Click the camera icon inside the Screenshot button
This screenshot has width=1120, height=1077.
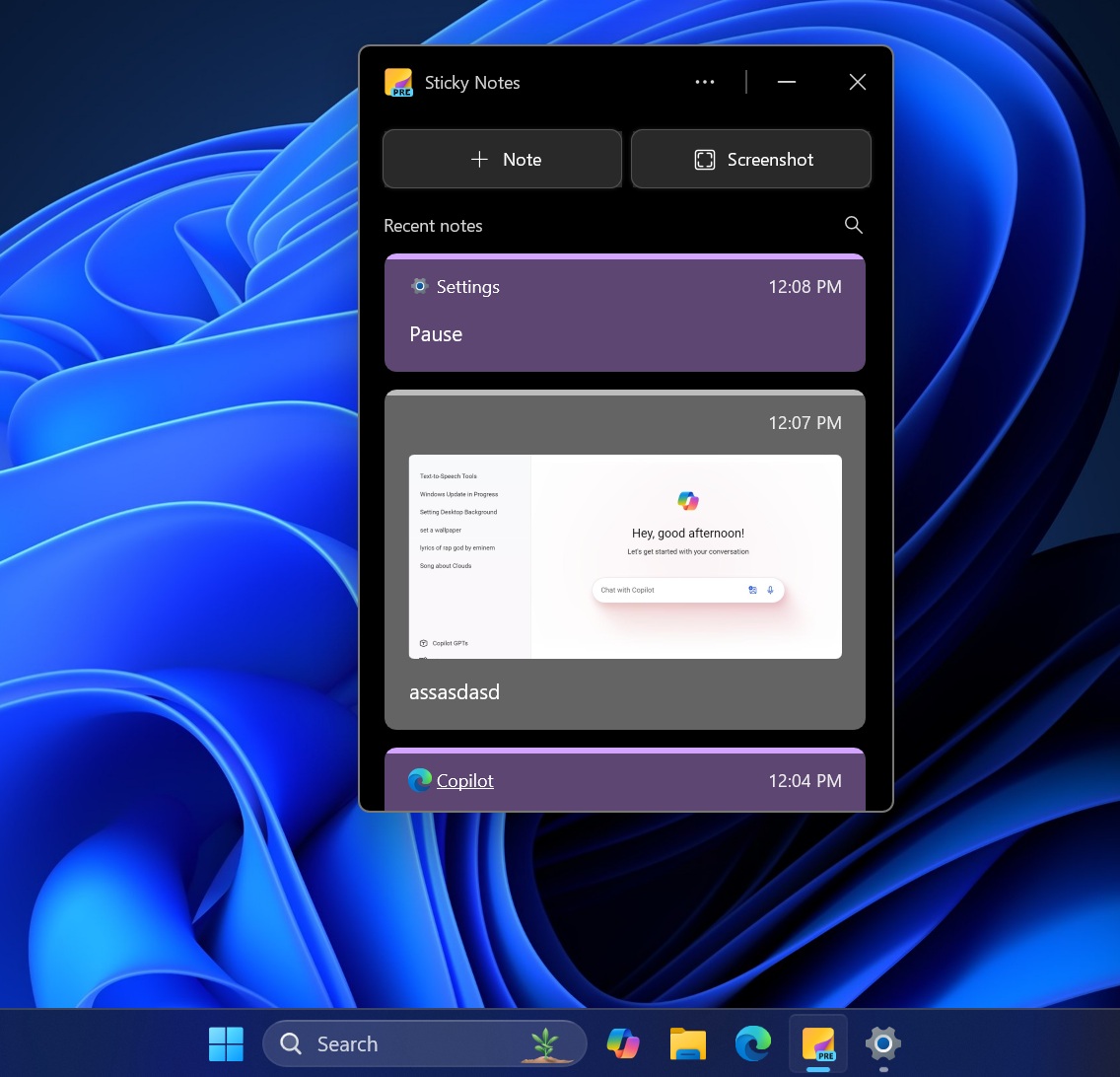coord(705,159)
